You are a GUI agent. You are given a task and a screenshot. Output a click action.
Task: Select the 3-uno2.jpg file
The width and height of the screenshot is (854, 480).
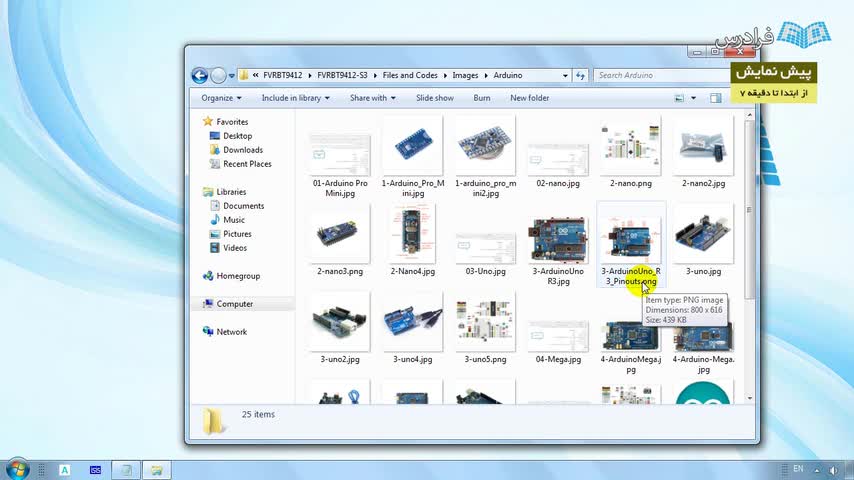click(x=340, y=330)
